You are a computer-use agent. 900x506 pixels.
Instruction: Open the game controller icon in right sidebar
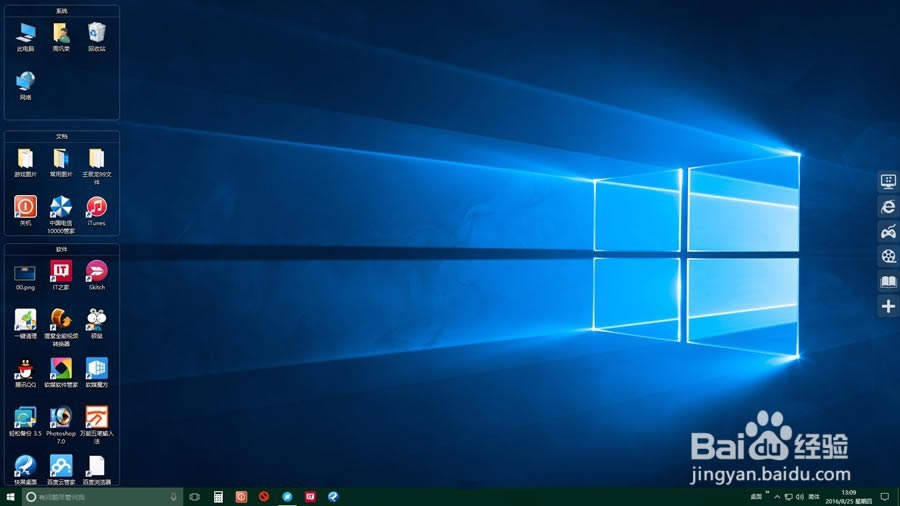[x=888, y=232]
